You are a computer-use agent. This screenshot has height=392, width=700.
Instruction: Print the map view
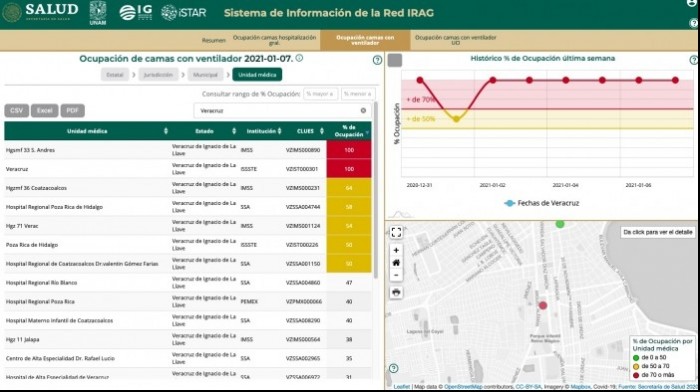396,293
